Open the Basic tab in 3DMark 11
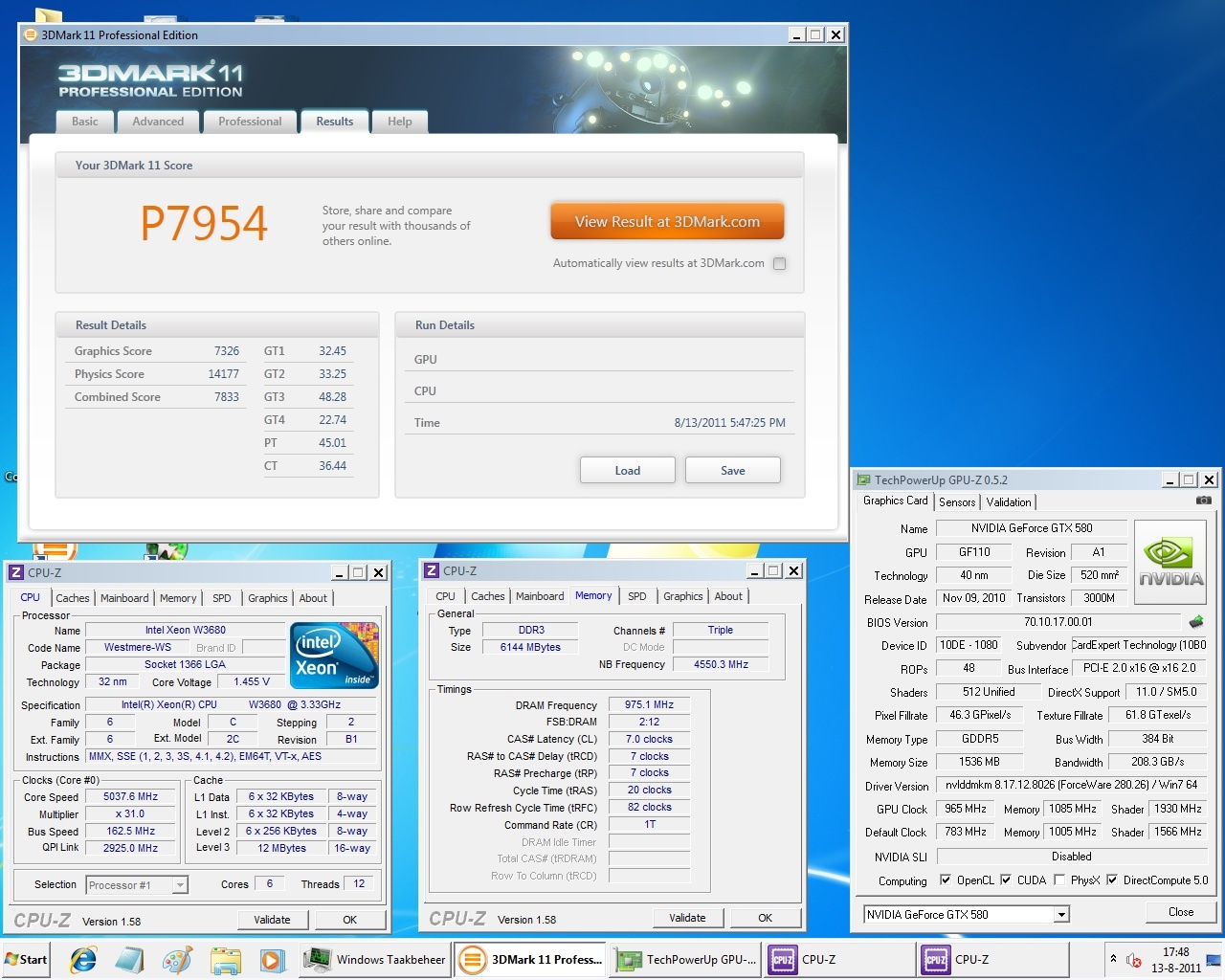Image resolution: width=1225 pixels, height=980 pixels. 84,122
